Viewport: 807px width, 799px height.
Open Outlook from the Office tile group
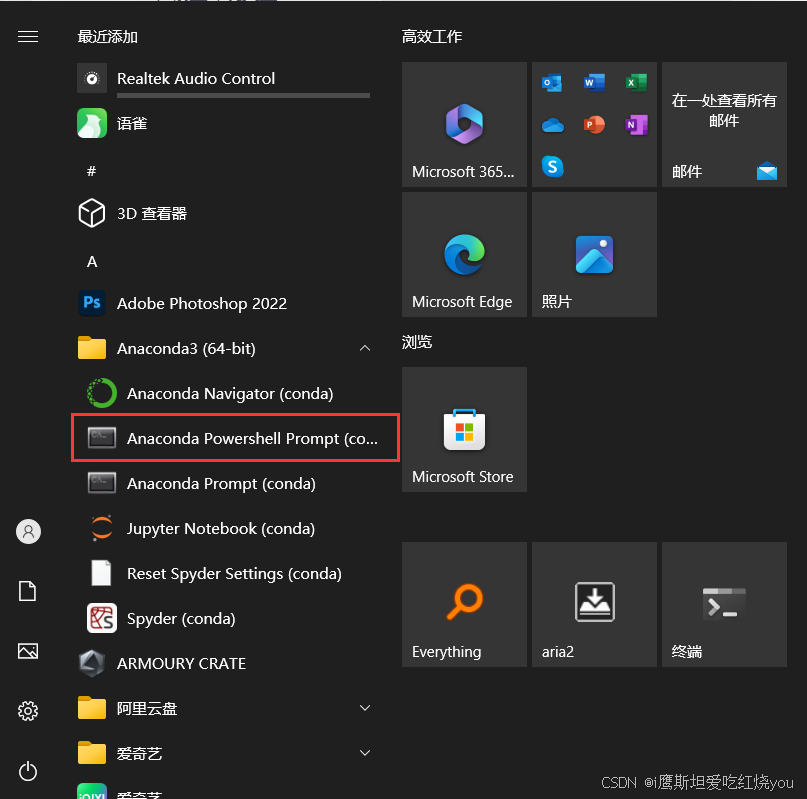coord(552,82)
